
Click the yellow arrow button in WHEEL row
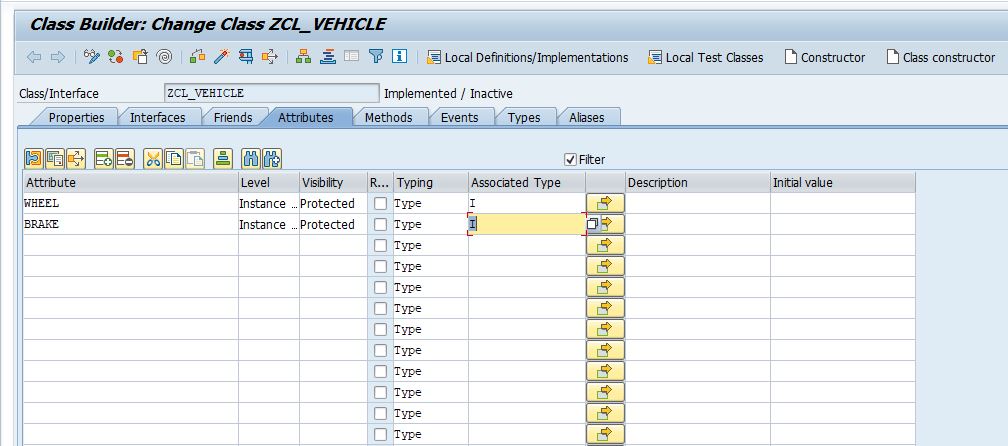pyautogui.click(x=605, y=203)
